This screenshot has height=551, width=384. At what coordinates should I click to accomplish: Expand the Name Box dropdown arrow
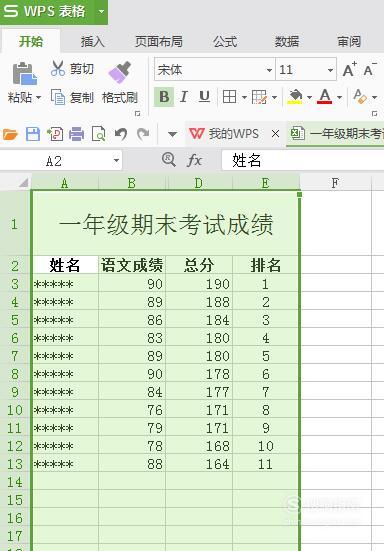(116, 161)
